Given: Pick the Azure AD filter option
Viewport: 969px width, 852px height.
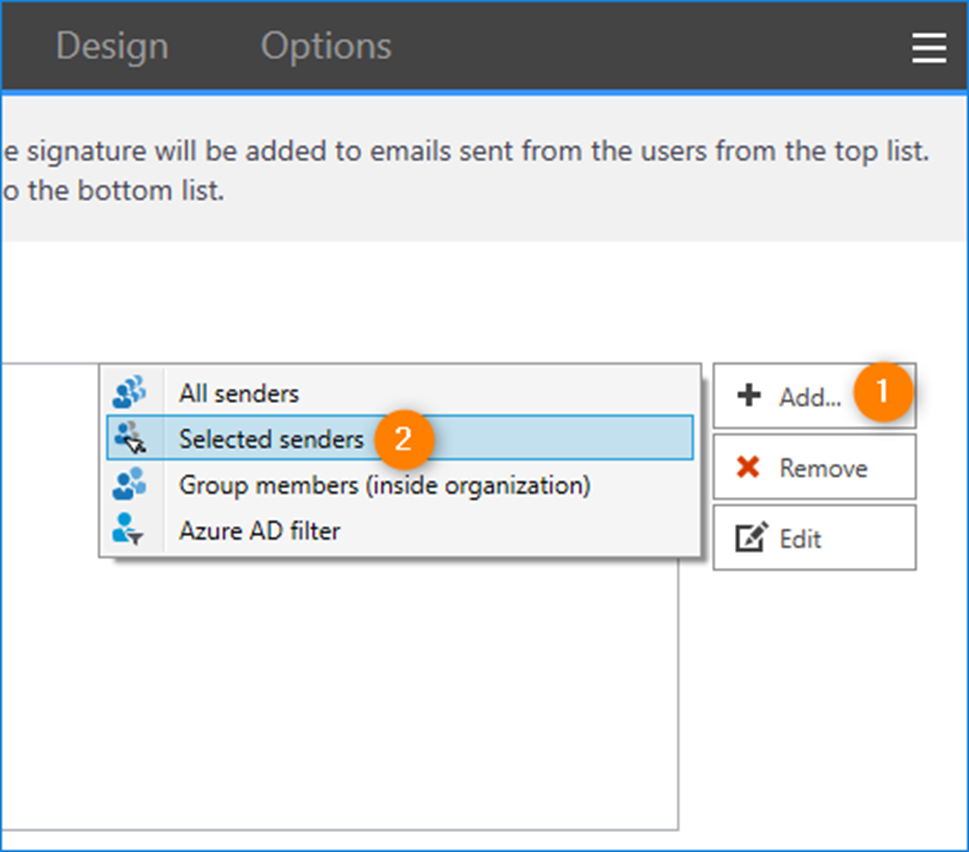Looking at the screenshot, I should [400, 530].
